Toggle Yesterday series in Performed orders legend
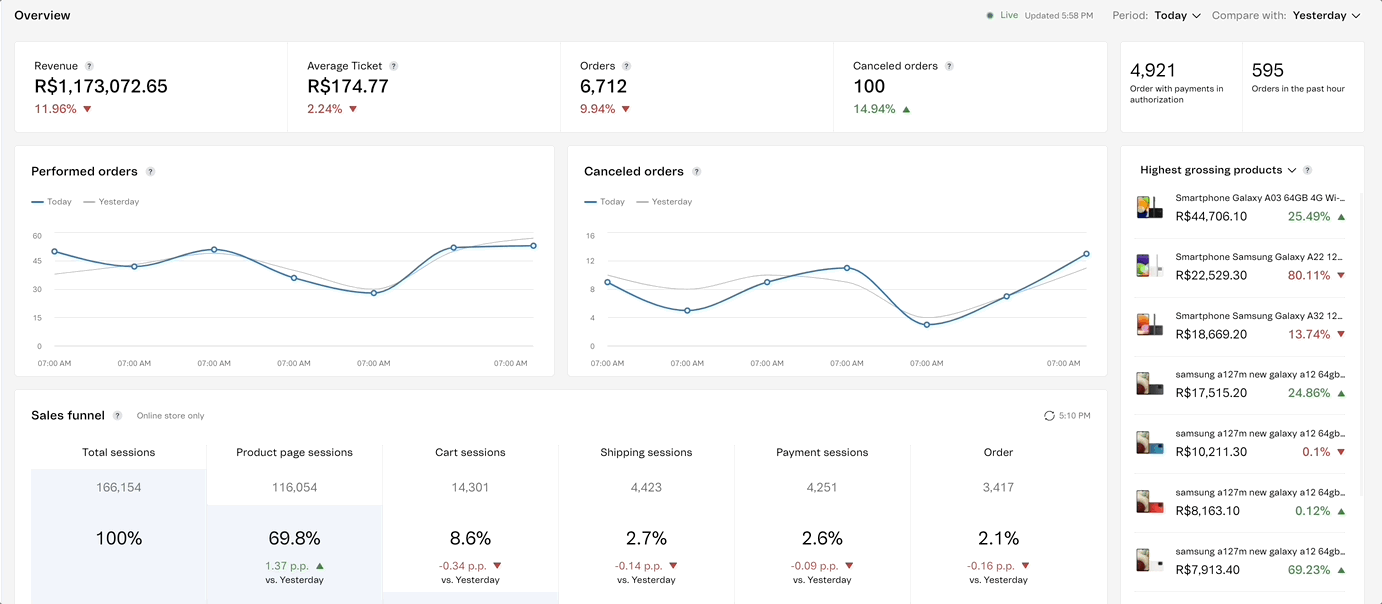The image size is (1382, 604). [111, 202]
